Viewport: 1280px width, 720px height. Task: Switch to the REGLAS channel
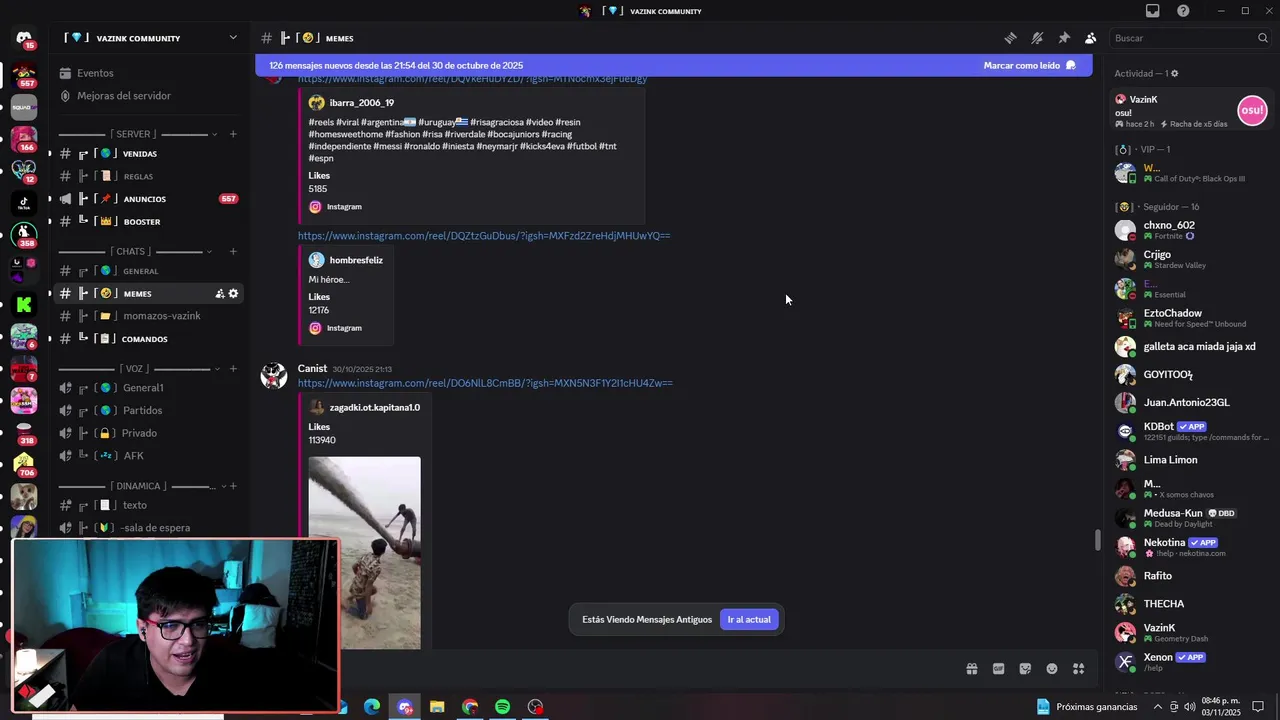(x=149, y=177)
